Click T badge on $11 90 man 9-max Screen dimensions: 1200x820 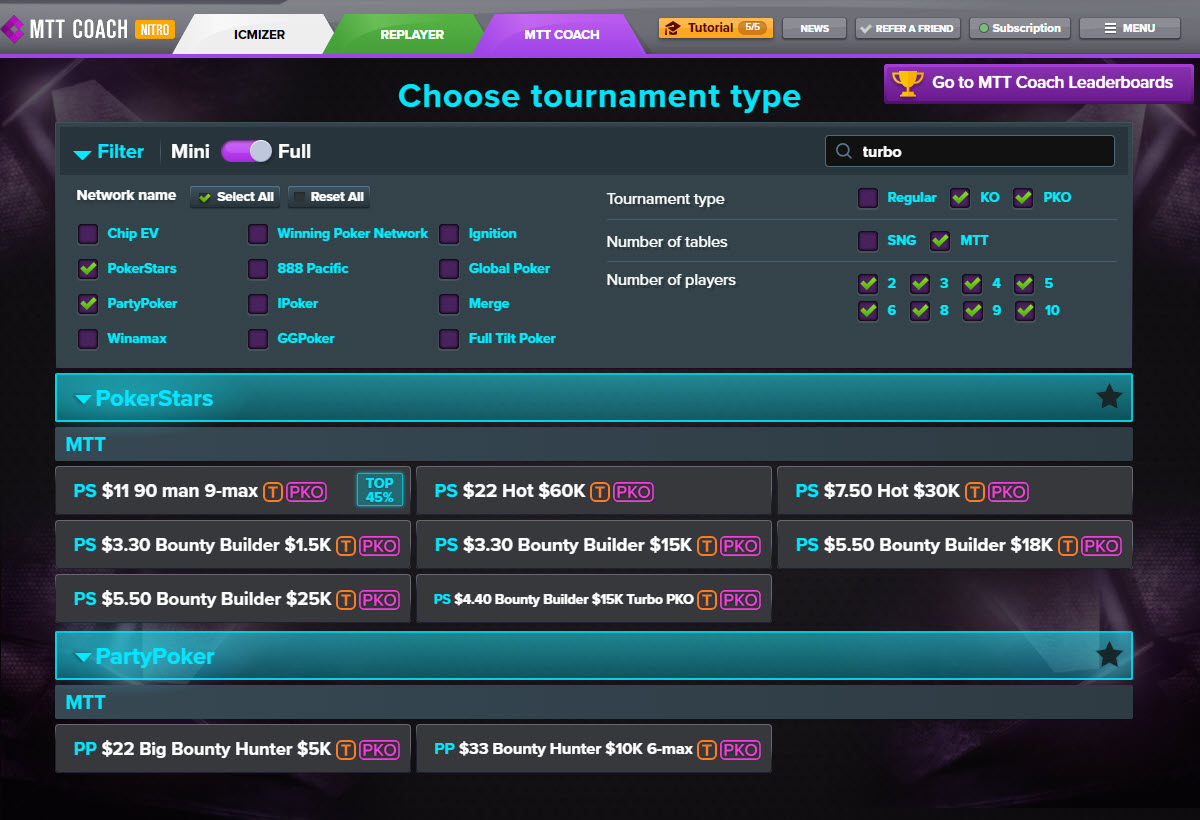pyautogui.click(x=272, y=491)
